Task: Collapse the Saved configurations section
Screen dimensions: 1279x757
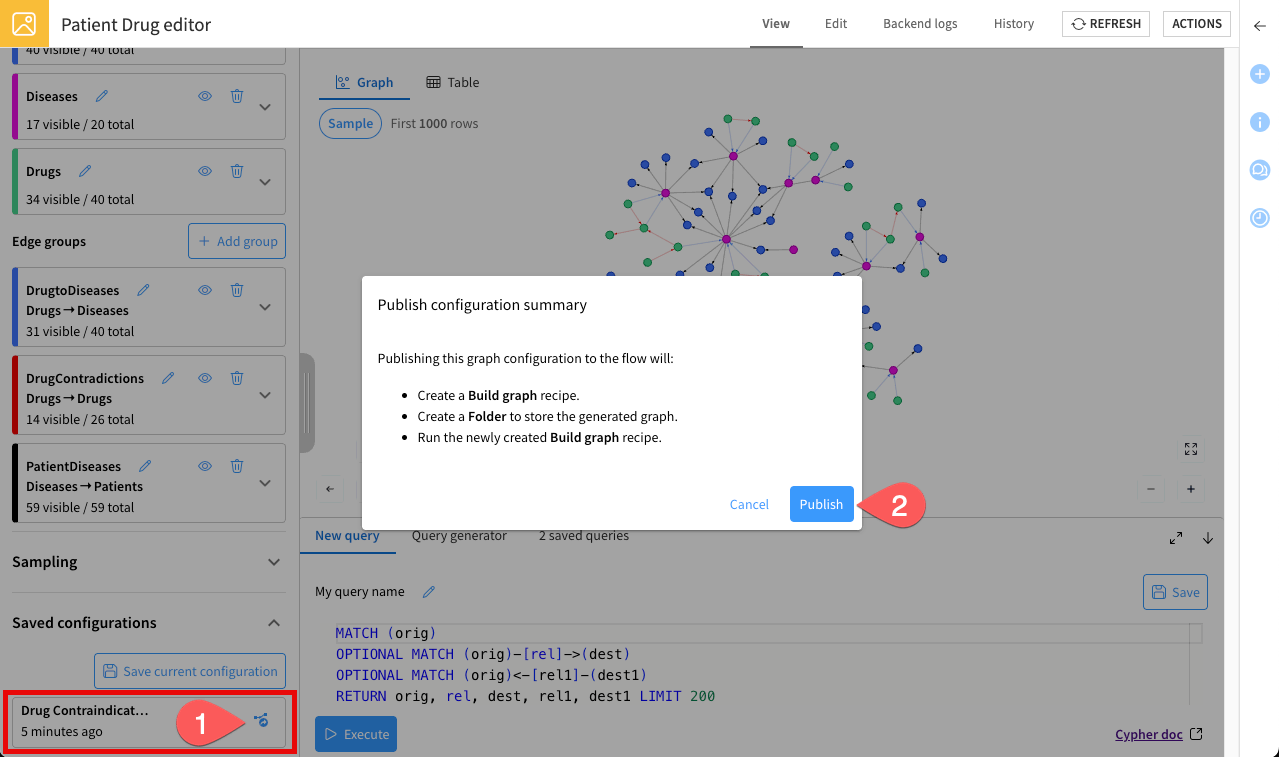Action: pos(274,623)
